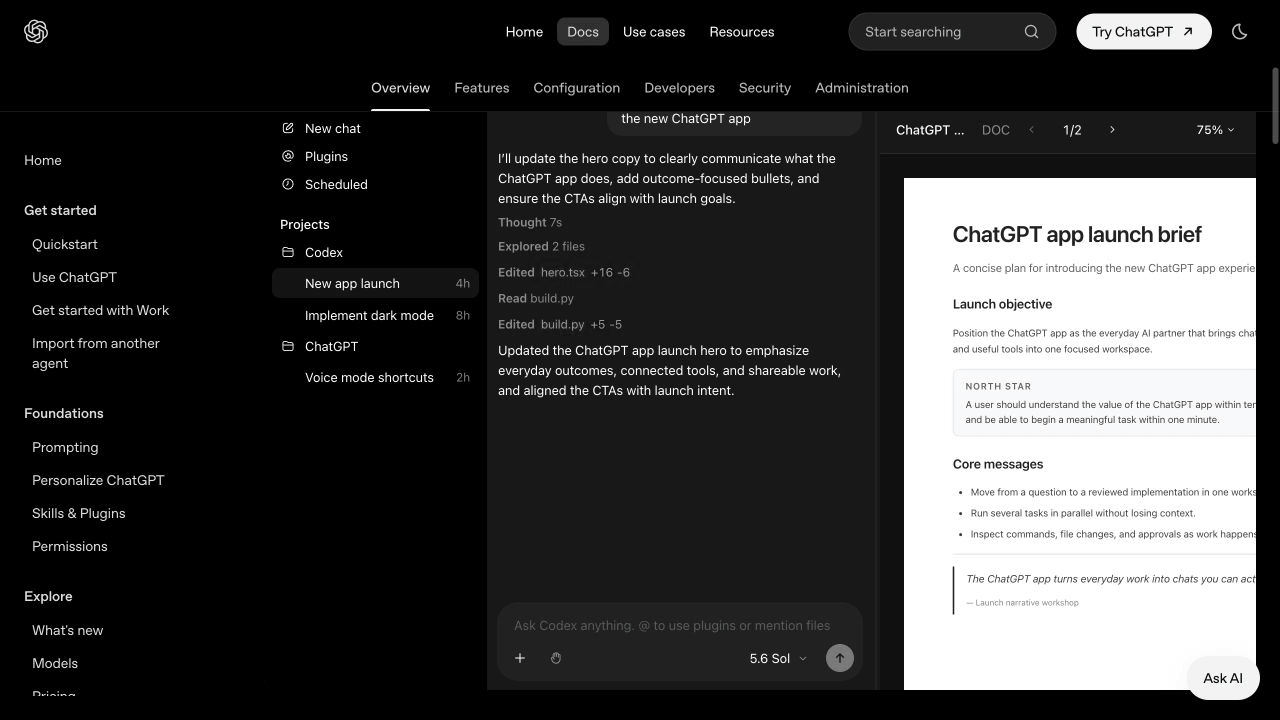Click the Projects section heading
The width and height of the screenshot is (1280, 720).
click(x=305, y=224)
